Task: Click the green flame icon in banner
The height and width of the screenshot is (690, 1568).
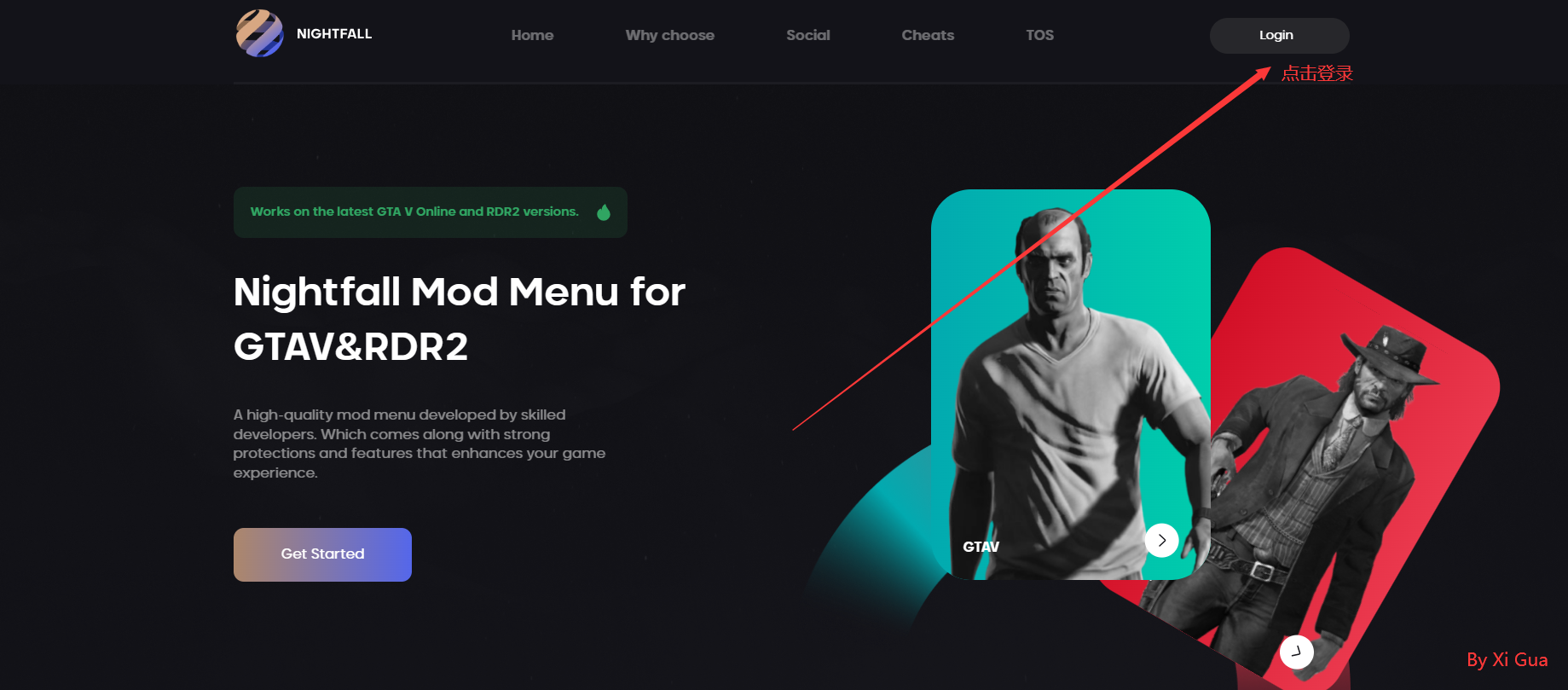Action: point(604,212)
